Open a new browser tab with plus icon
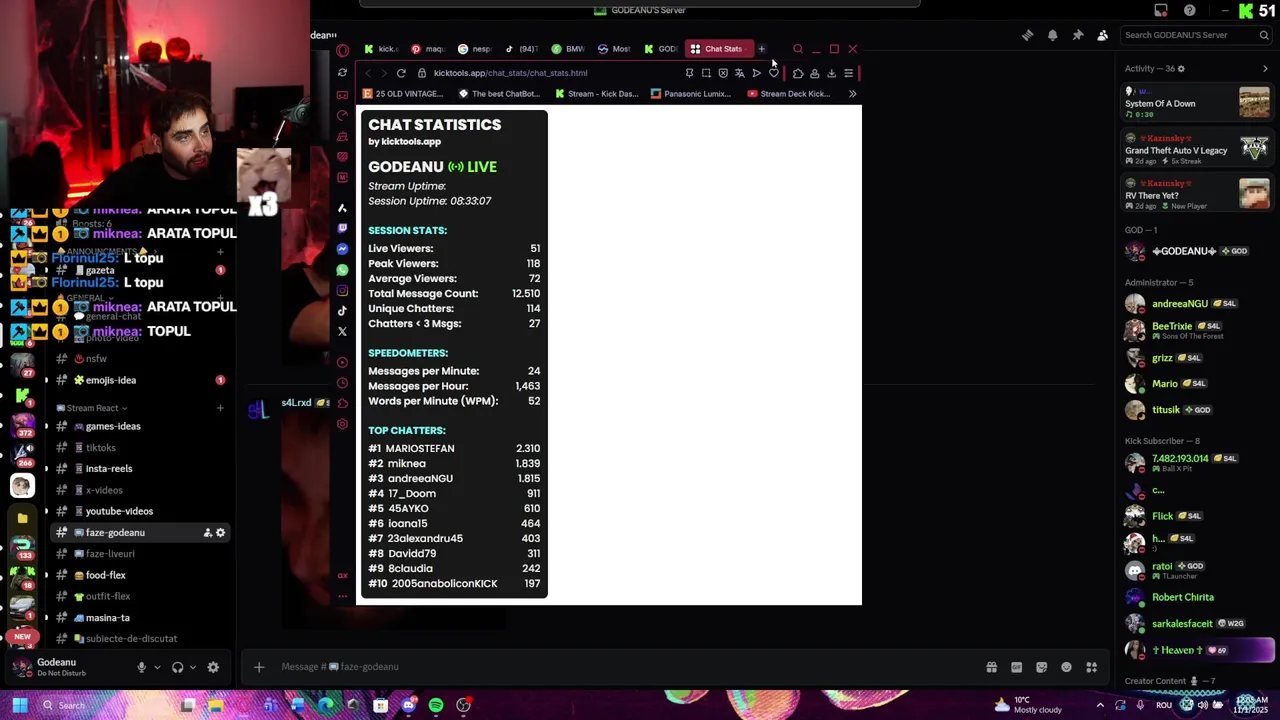The image size is (1280, 720). 762,49
